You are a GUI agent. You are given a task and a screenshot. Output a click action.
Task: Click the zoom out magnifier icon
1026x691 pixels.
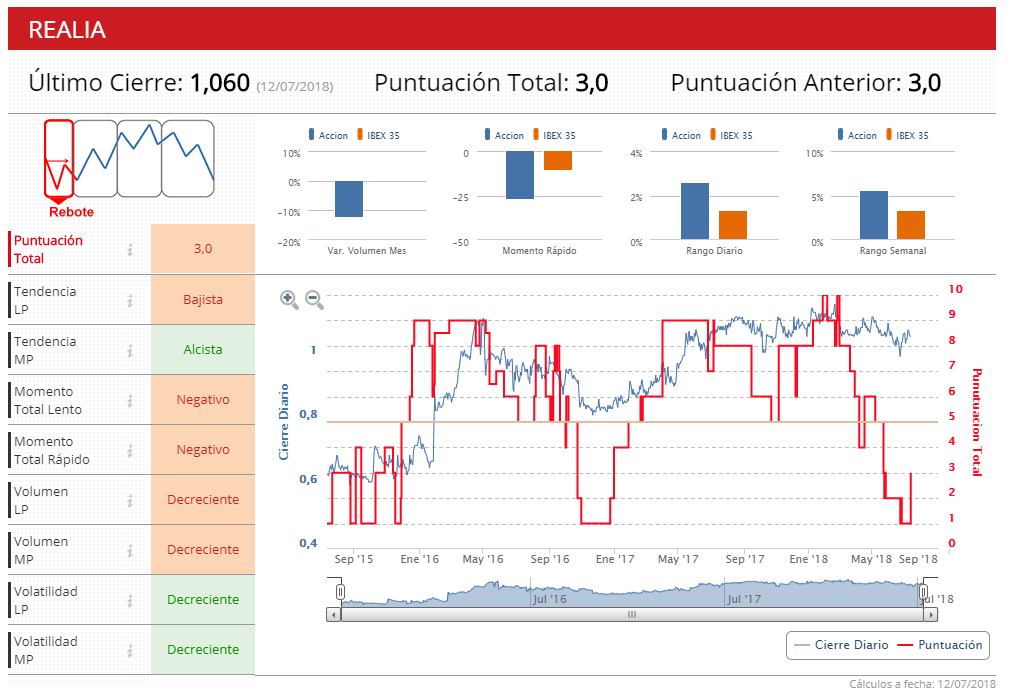click(x=315, y=300)
